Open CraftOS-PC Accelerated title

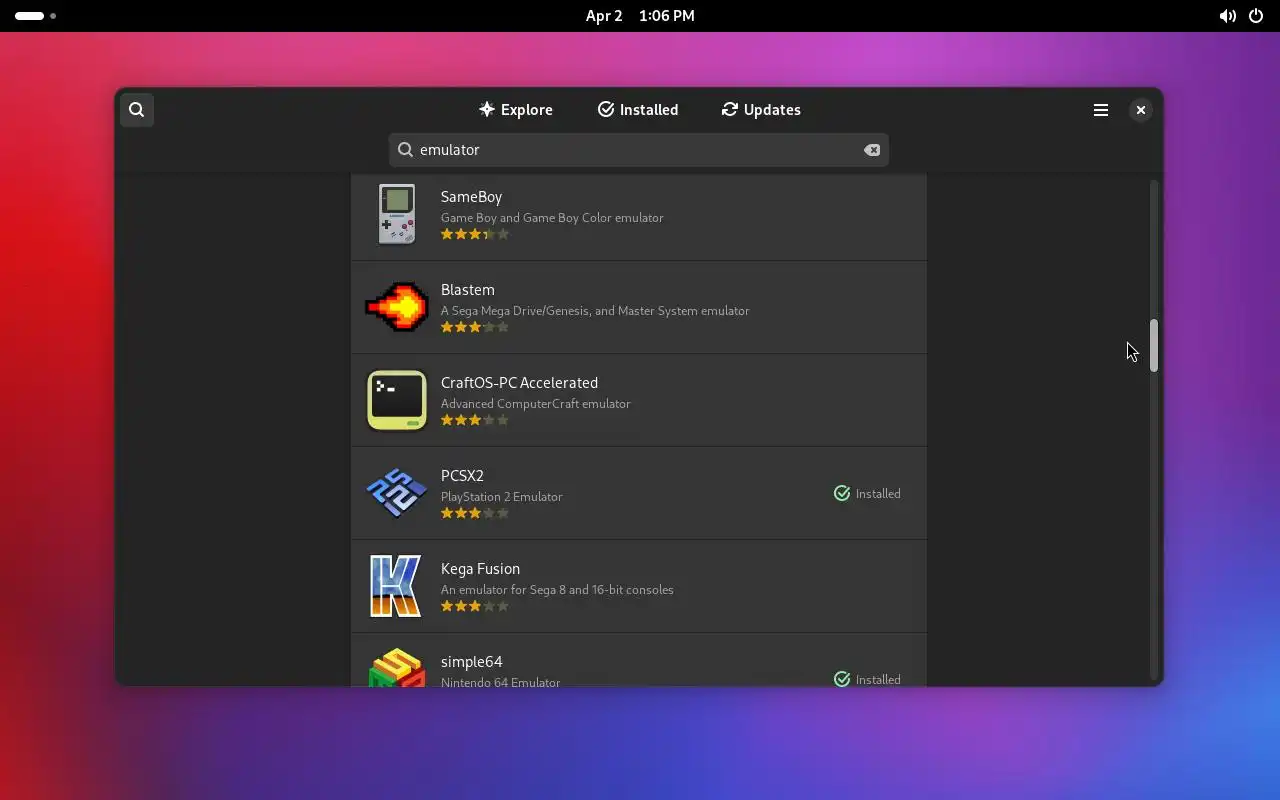[519, 383]
